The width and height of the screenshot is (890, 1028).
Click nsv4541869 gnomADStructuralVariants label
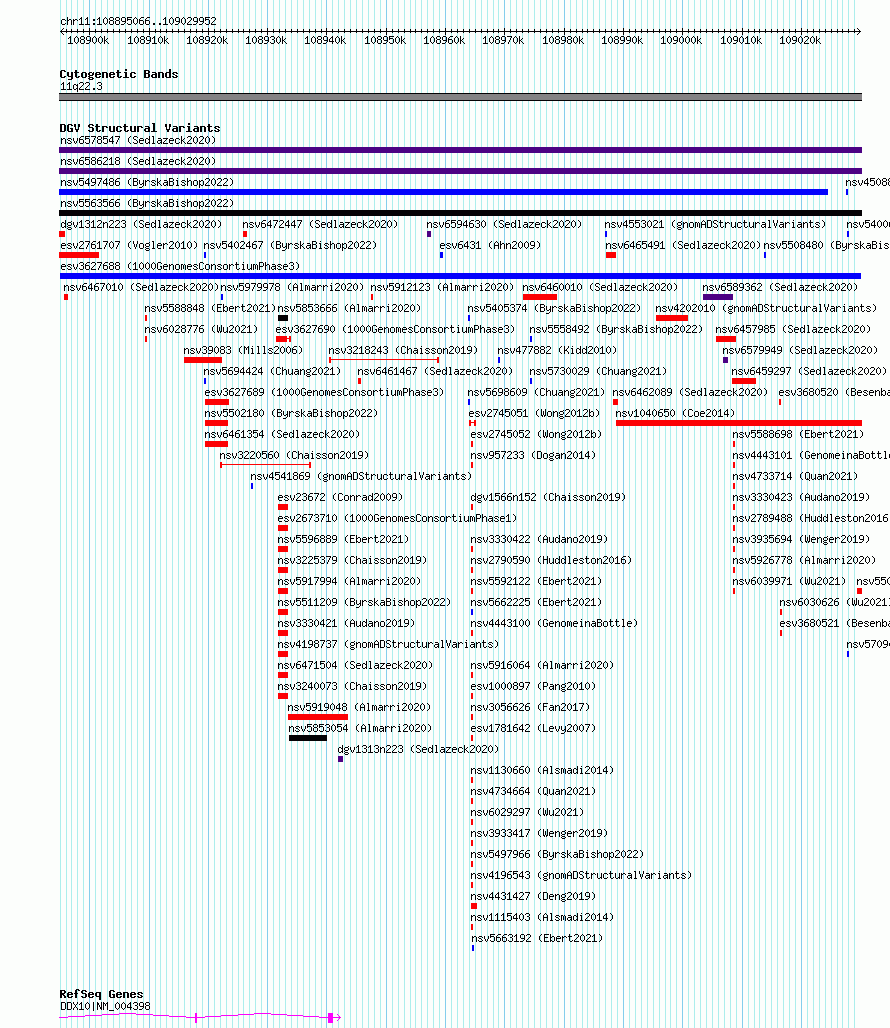coord(361,476)
